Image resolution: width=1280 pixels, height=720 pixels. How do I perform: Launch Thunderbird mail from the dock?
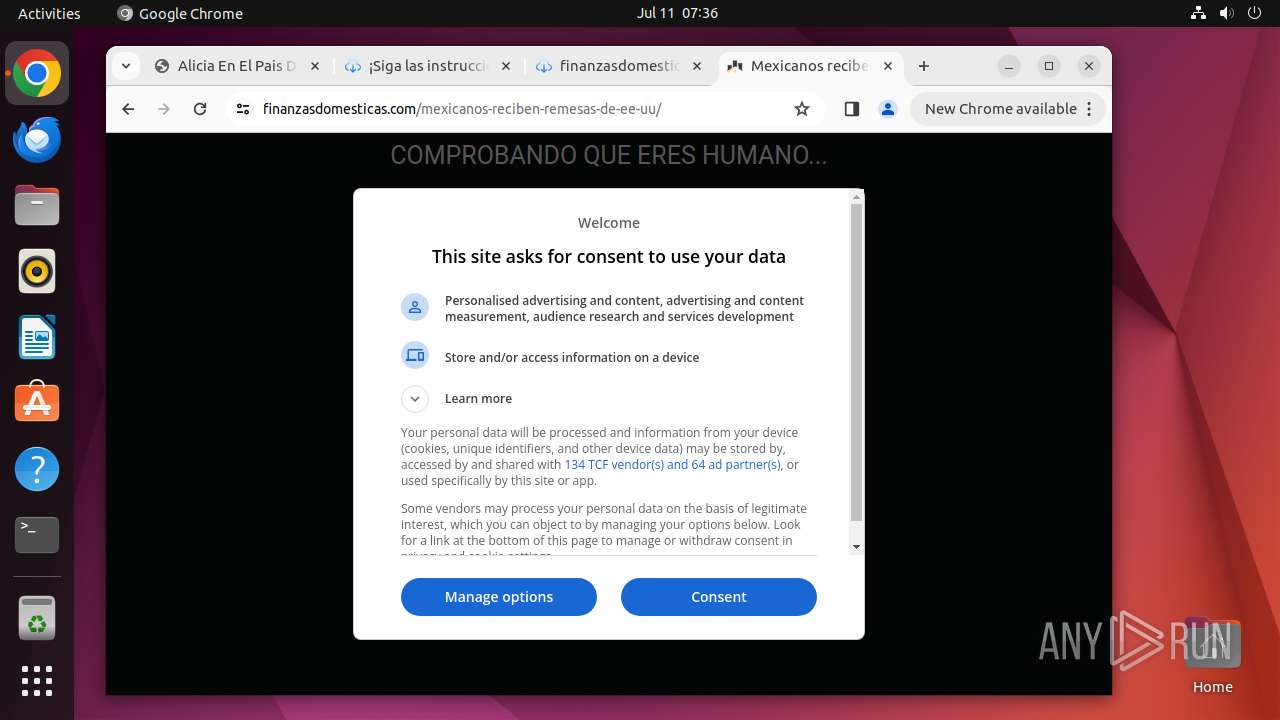tap(37, 140)
